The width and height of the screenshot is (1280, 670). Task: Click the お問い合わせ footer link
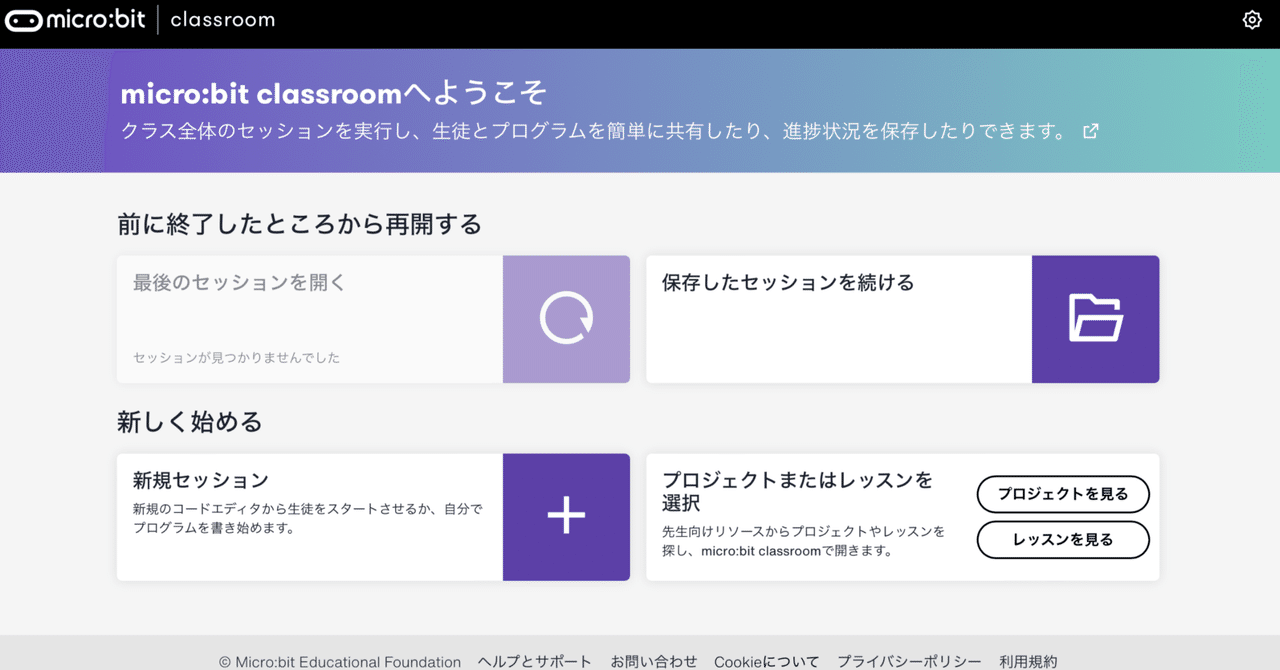click(x=655, y=661)
